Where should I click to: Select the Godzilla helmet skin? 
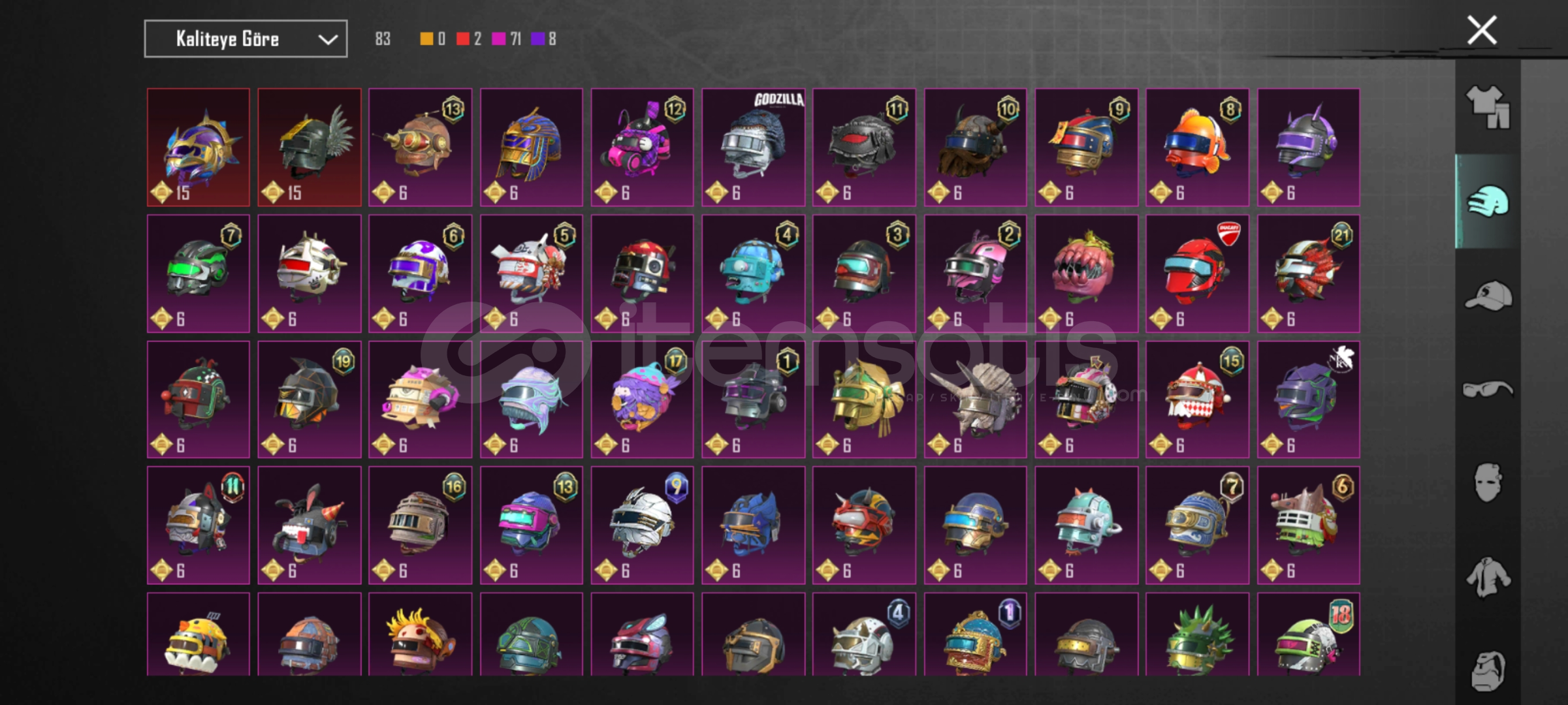coord(754,148)
